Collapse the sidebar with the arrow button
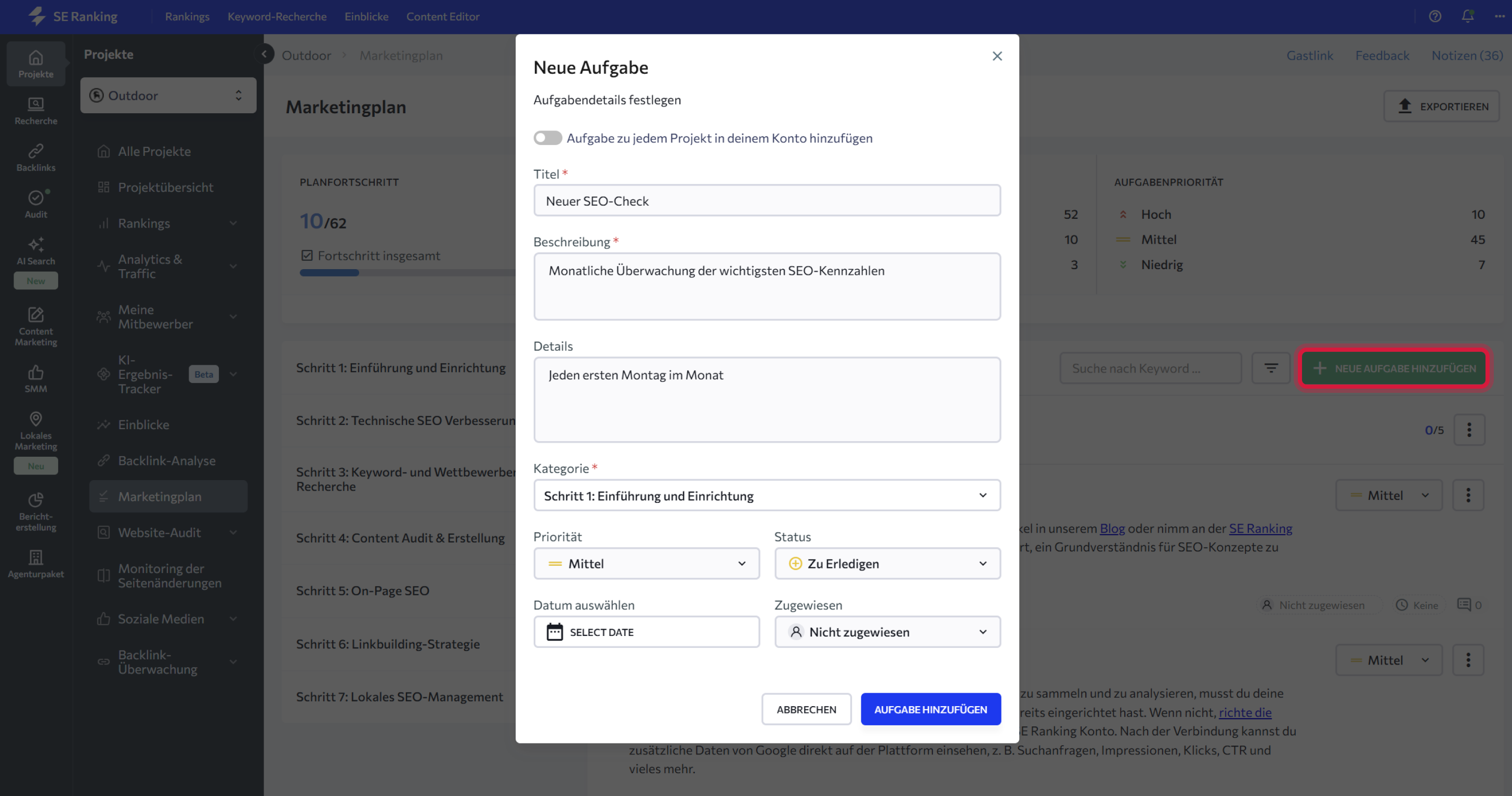The image size is (1512, 796). pos(264,54)
